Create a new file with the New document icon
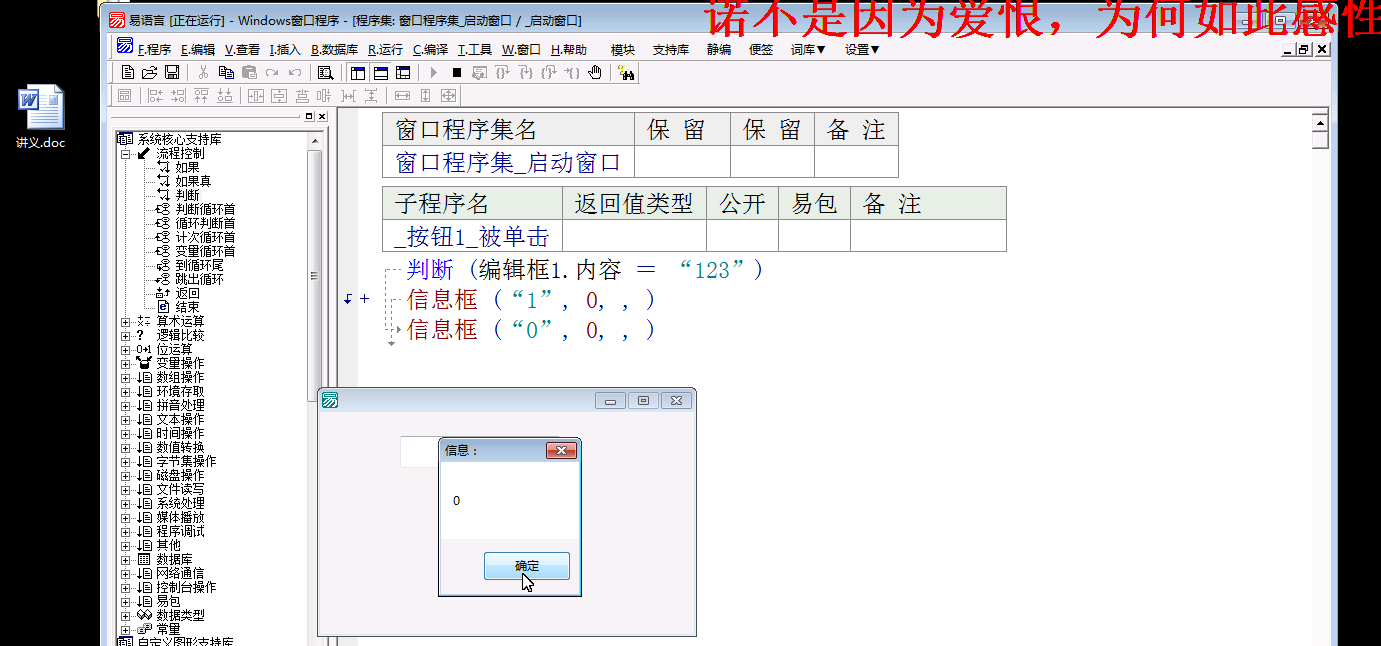Screen dimensions: 1381x646 pos(128,72)
